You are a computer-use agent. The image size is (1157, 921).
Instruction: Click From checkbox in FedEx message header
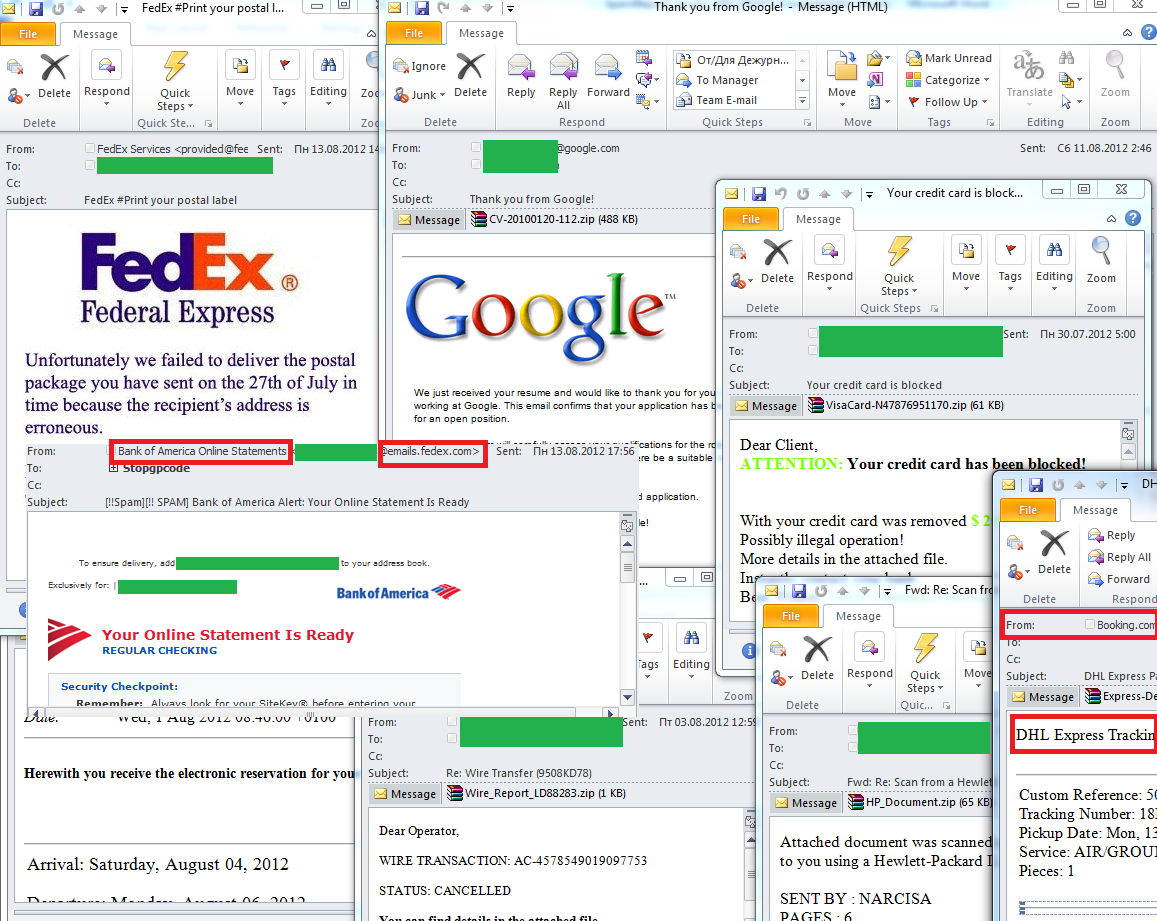pyautogui.click(x=89, y=148)
